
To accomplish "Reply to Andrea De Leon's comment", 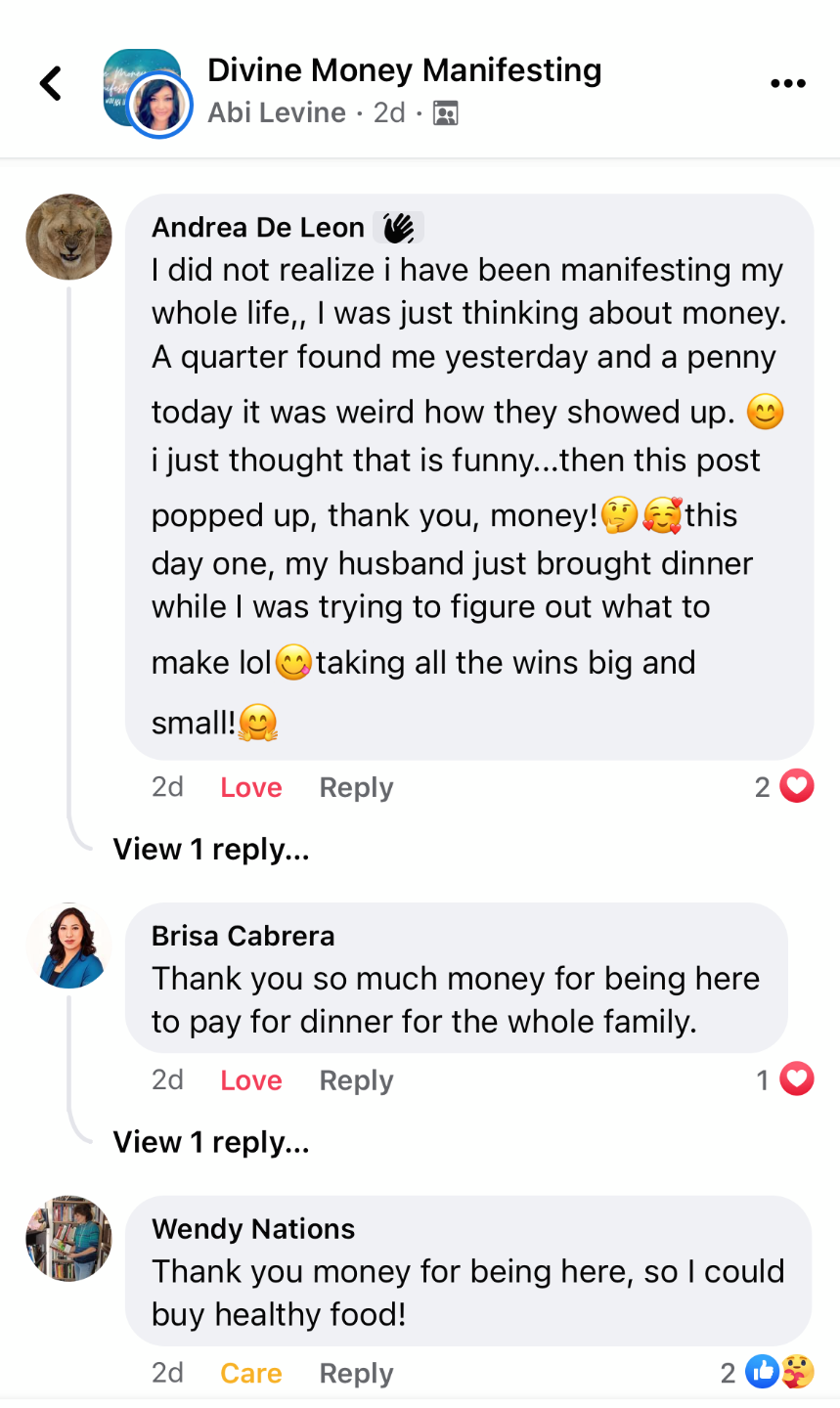I will click(356, 787).
